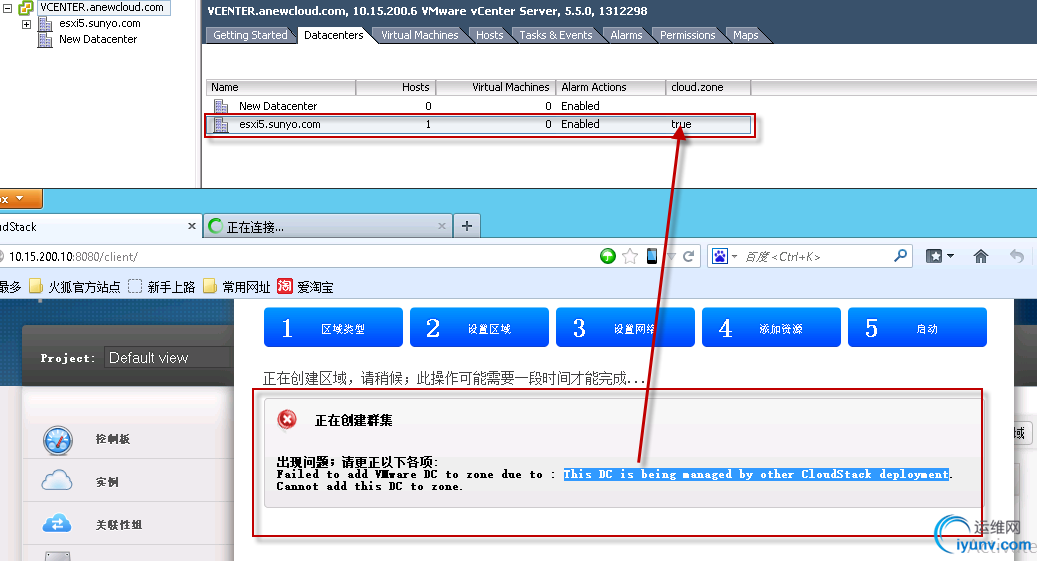Go to the browser home page
This screenshot has height=561, width=1037.
pyautogui.click(x=981, y=256)
